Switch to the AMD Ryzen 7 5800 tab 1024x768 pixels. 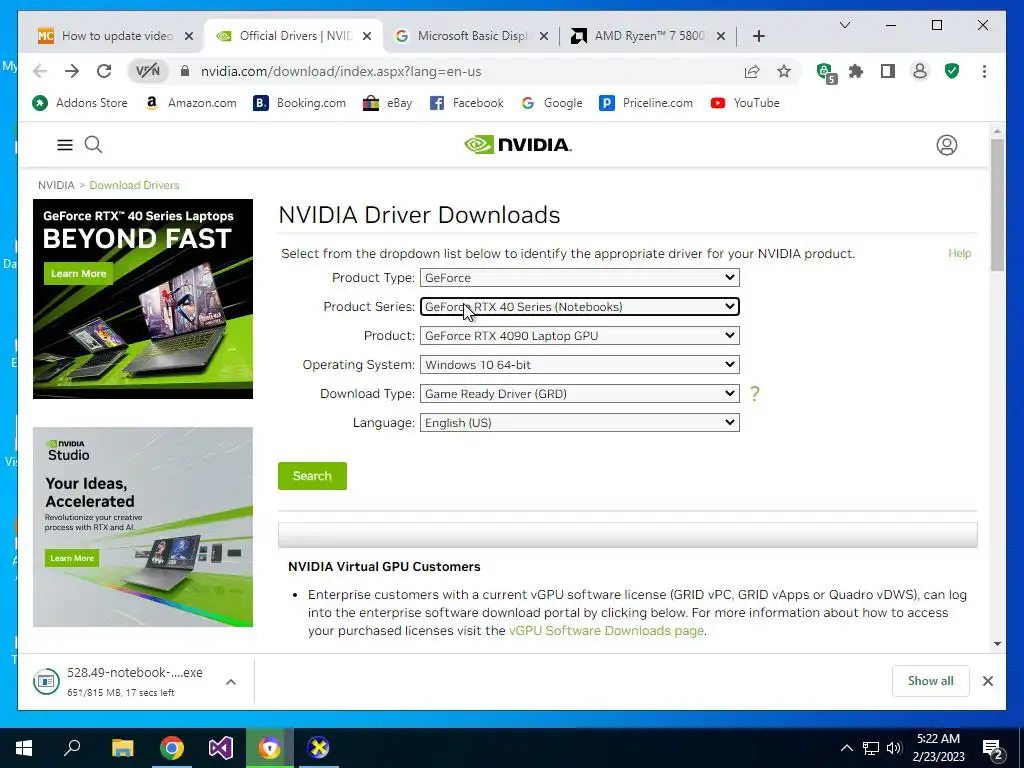tap(650, 36)
